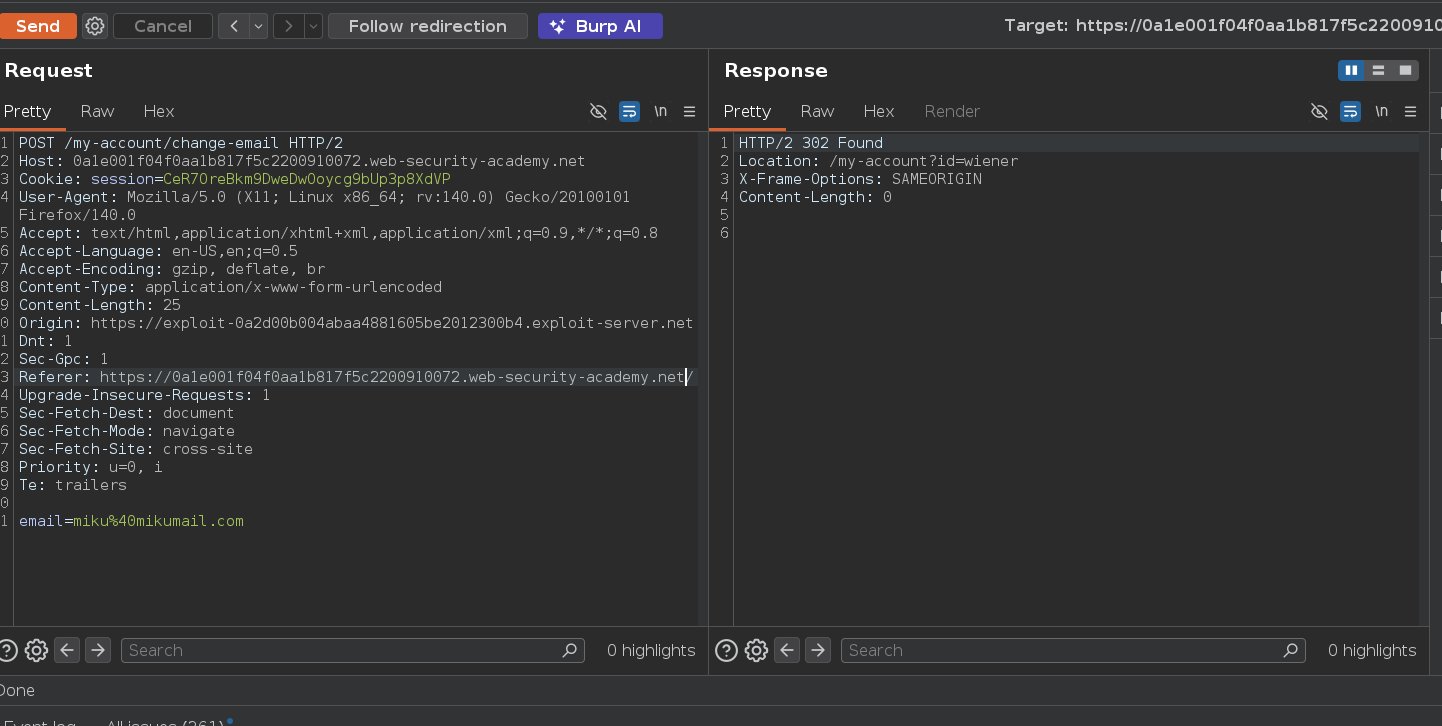Toggle \n newline display in Request panel
Screen dimensions: 1442x726
[x=660, y=111]
